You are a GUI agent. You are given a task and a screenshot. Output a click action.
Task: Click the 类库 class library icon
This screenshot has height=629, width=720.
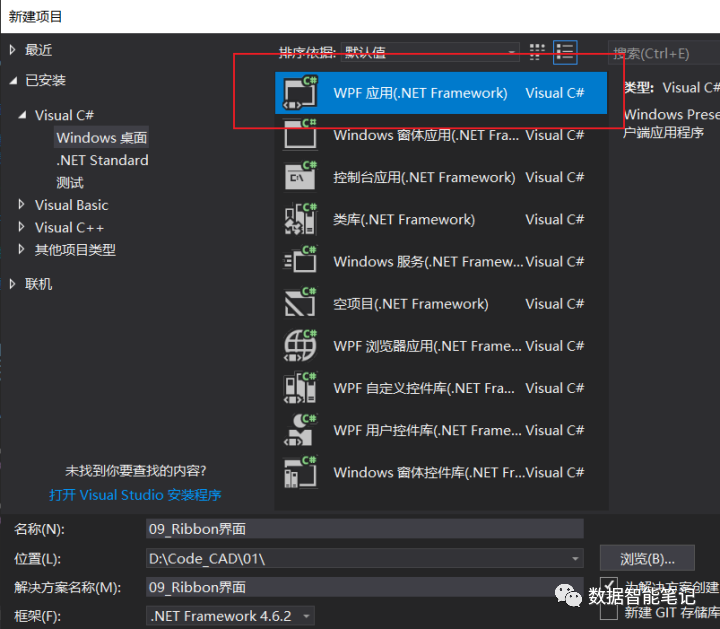(x=300, y=219)
